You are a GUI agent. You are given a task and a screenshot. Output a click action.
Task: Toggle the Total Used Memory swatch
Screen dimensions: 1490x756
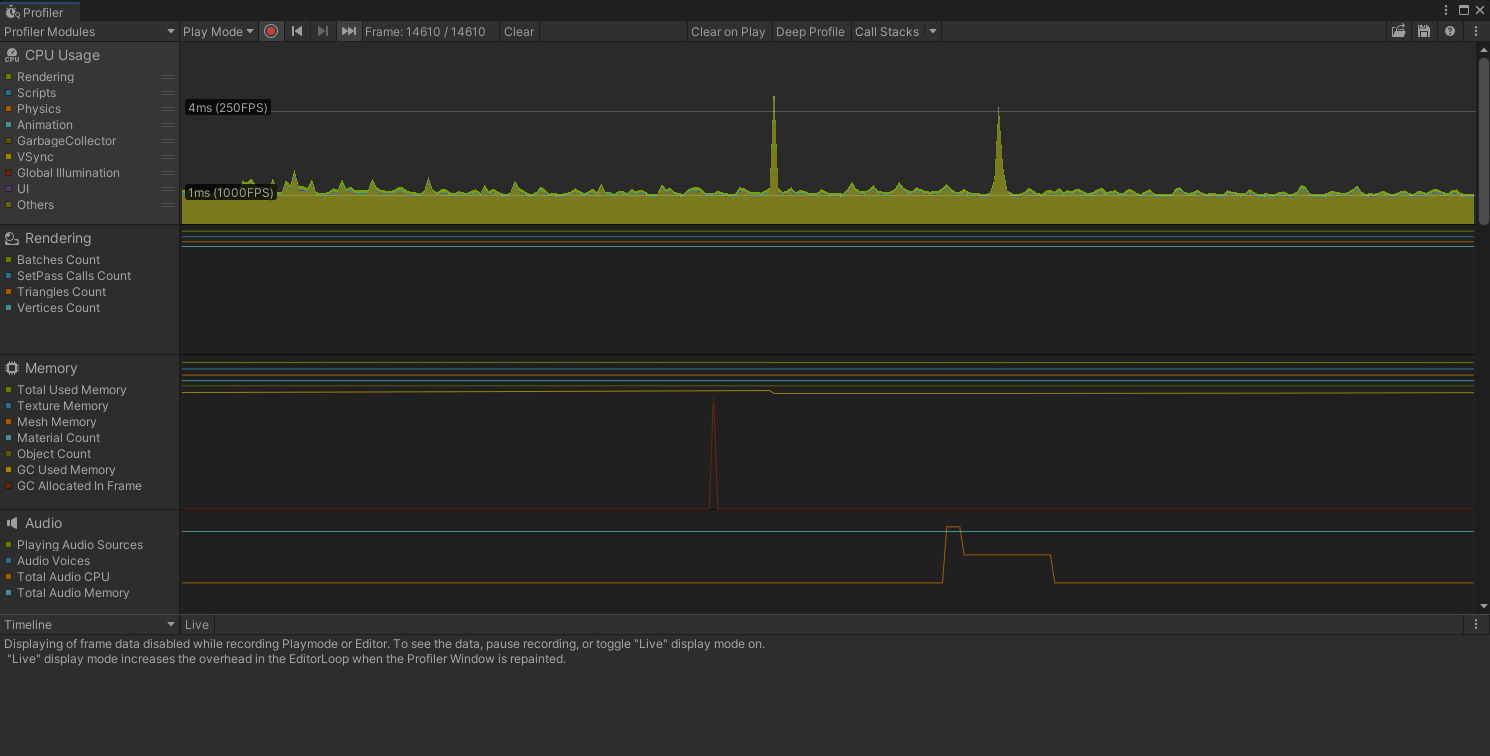point(9,390)
